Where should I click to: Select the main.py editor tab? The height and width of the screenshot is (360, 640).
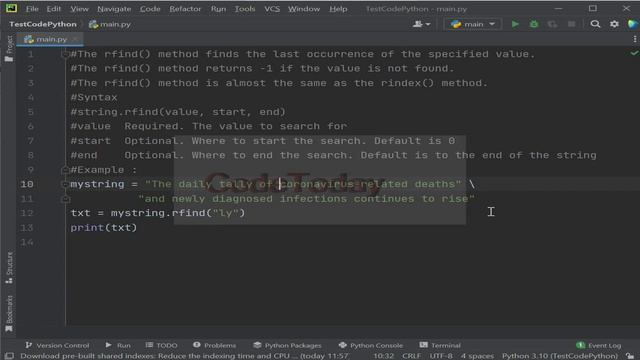click(51, 39)
